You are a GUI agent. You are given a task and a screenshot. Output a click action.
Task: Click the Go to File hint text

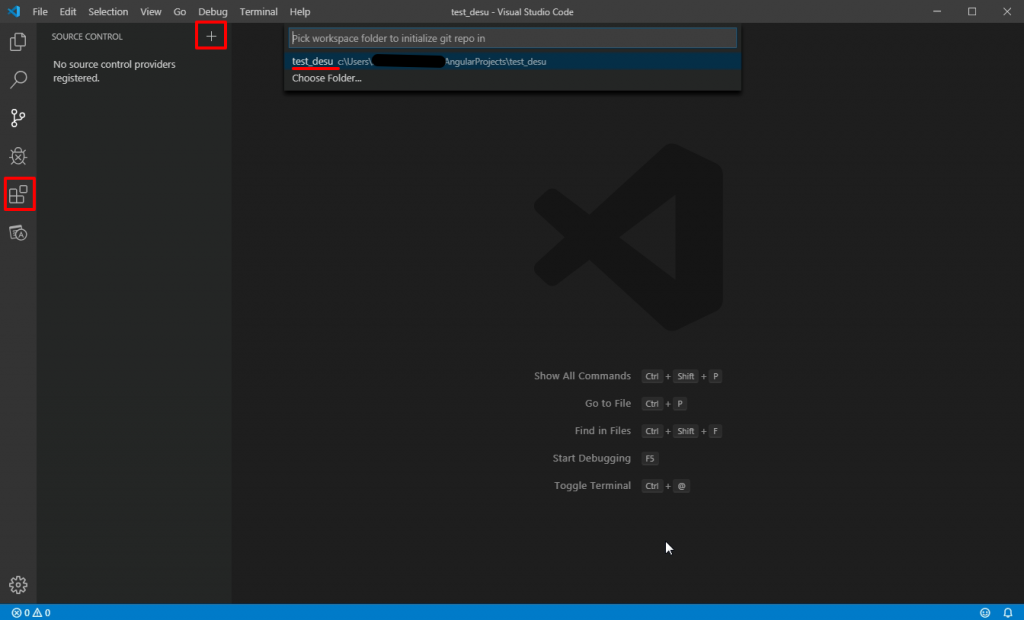click(608, 403)
